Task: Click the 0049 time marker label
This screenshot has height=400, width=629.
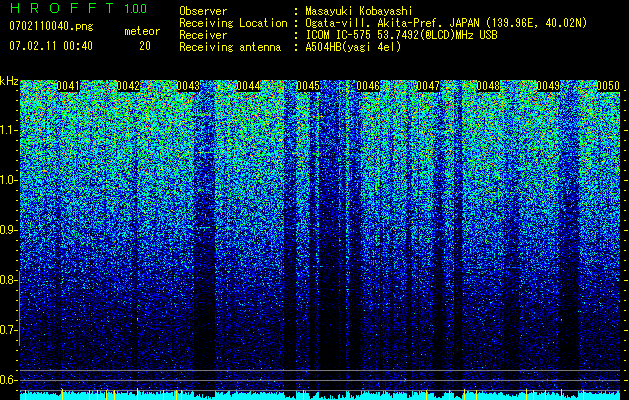Action: pyautogui.click(x=548, y=86)
